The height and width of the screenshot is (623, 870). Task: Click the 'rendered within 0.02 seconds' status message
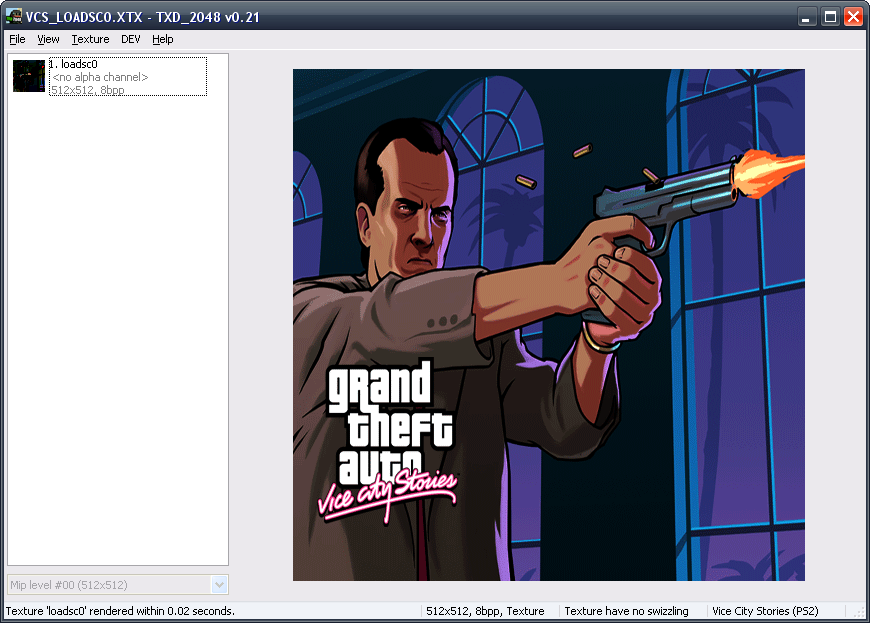pos(120,611)
